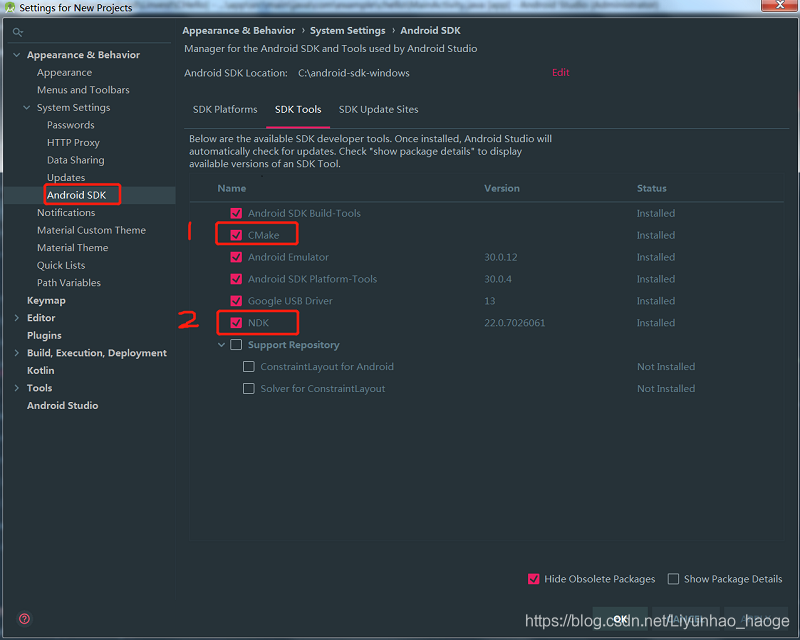The width and height of the screenshot is (800, 640).
Task: Close the Settings for New Projects window
Action: tap(779, 5)
